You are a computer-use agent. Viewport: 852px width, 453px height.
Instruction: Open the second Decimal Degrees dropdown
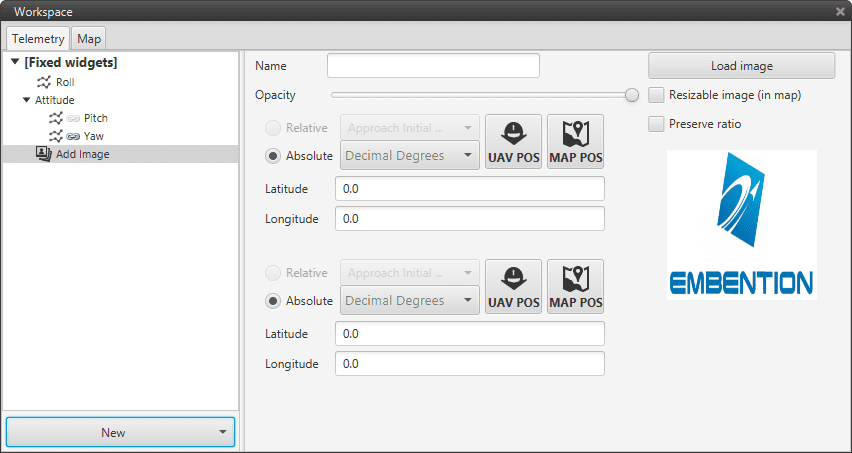tap(410, 301)
